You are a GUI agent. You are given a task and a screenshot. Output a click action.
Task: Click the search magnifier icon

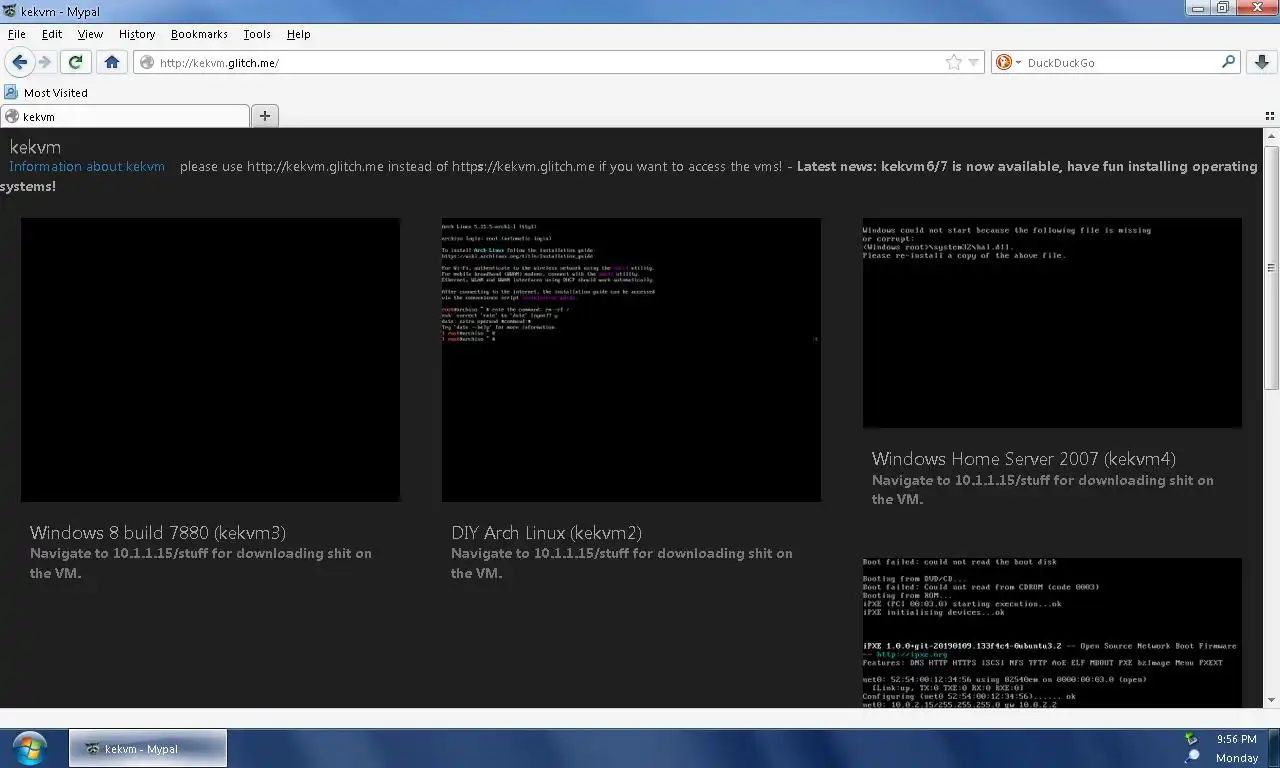[1228, 62]
